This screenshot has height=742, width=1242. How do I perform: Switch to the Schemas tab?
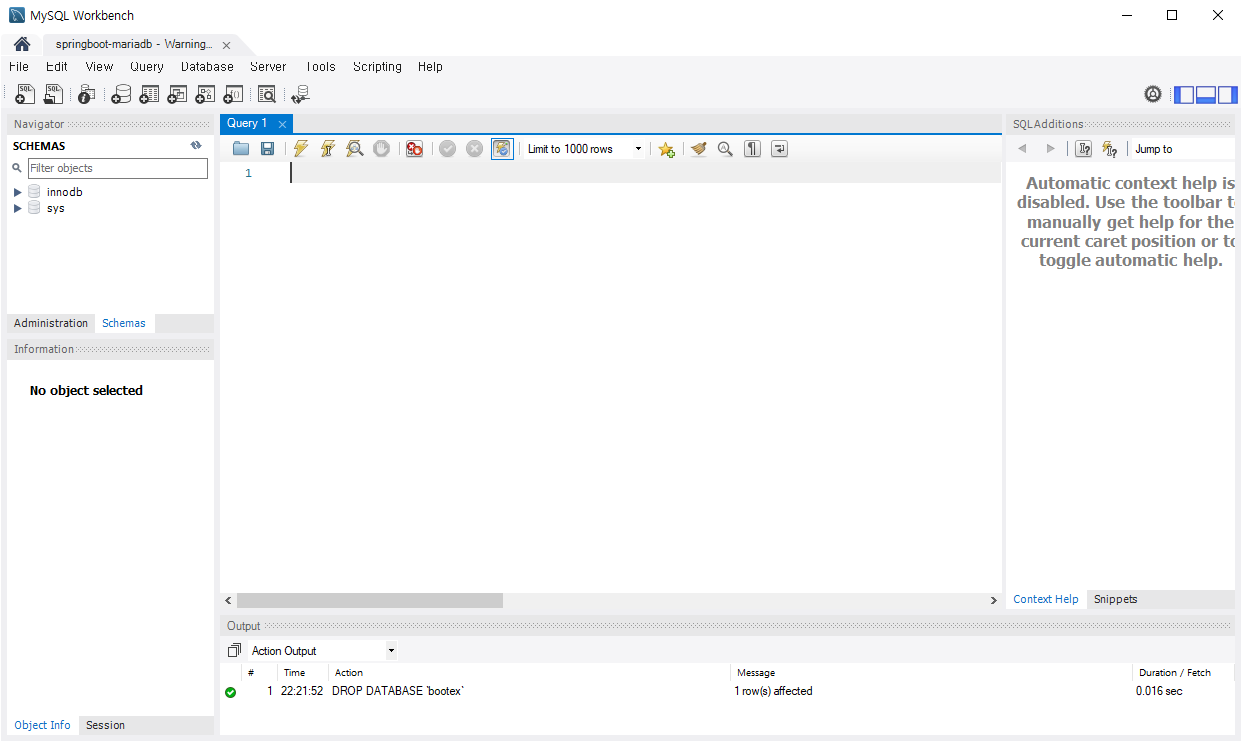(x=124, y=323)
